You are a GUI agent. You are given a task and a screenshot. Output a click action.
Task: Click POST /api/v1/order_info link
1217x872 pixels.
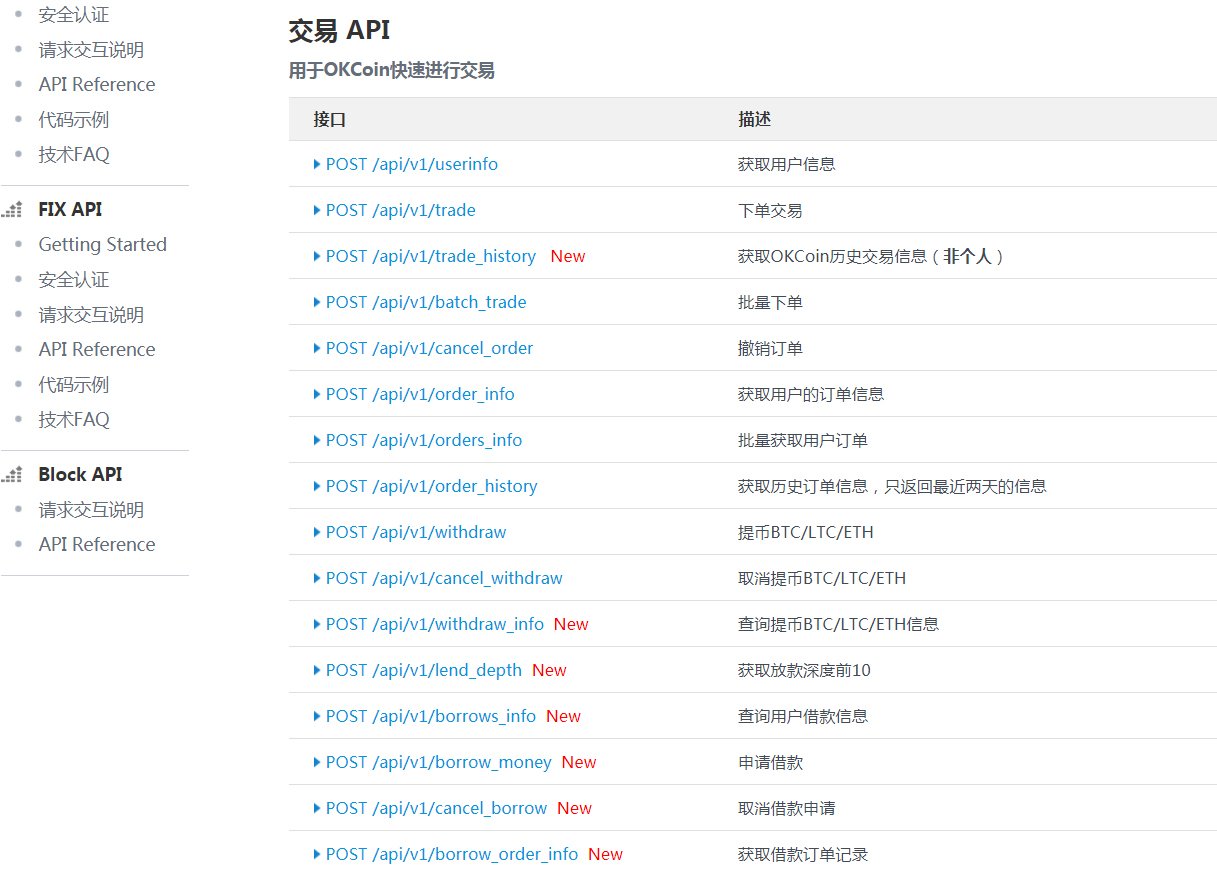click(x=420, y=394)
